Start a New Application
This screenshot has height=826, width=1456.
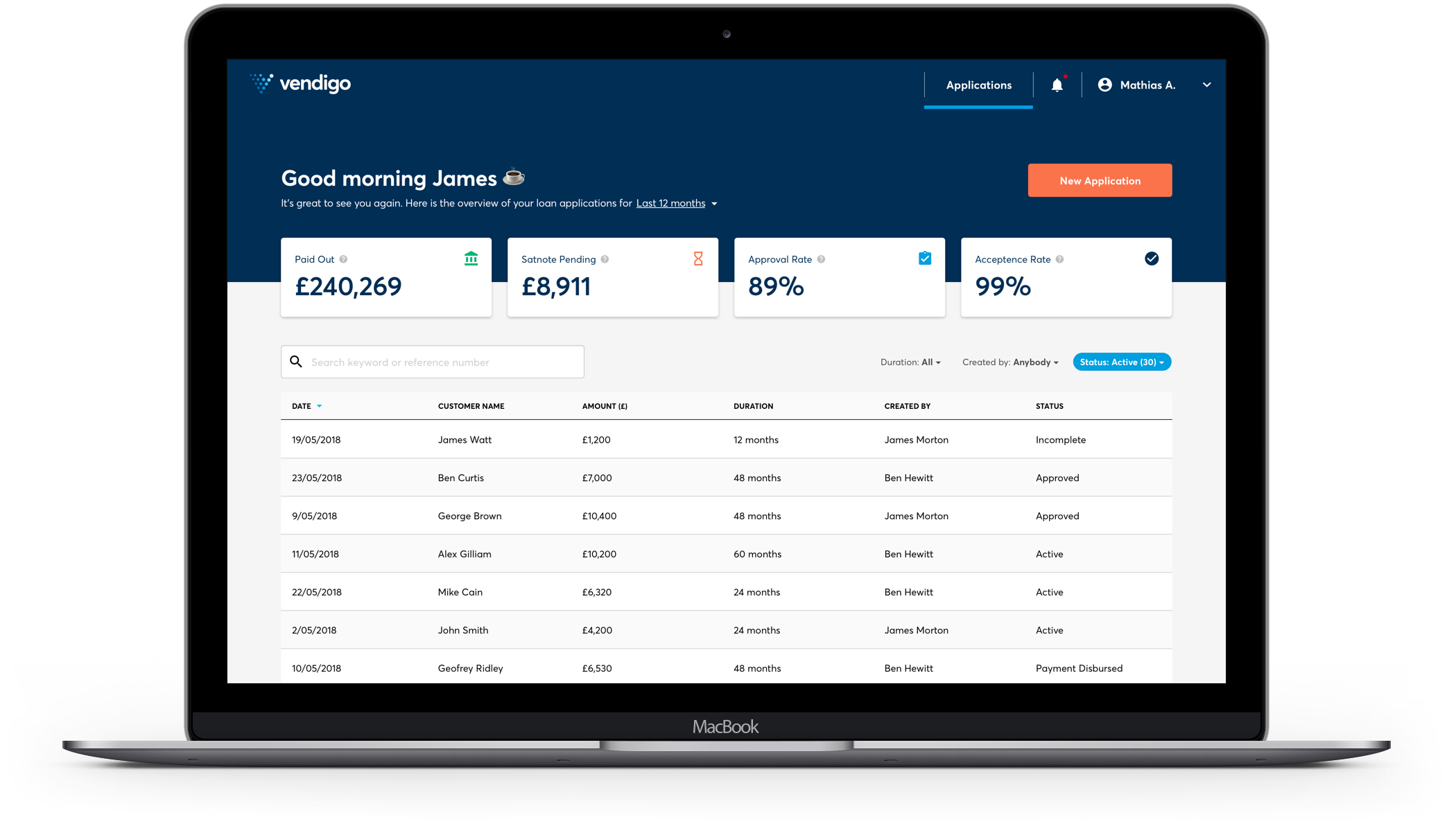pos(1100,180)
